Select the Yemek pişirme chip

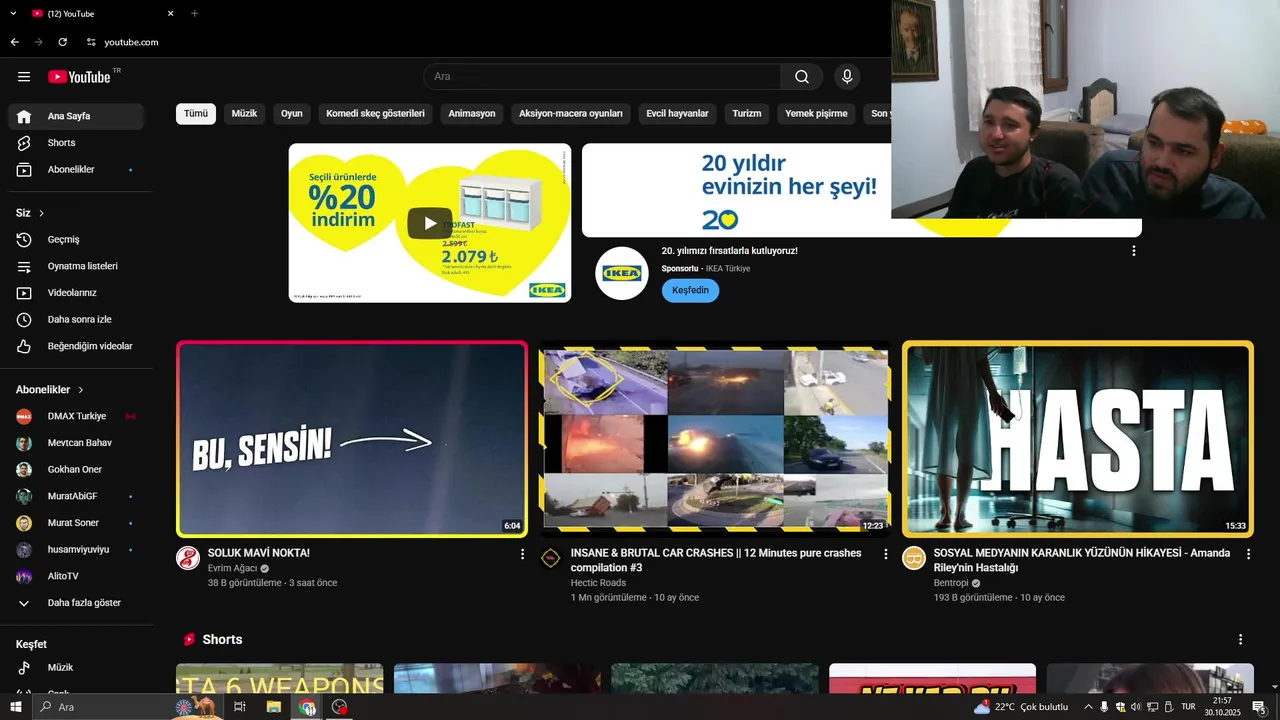(x=816, y=114)
